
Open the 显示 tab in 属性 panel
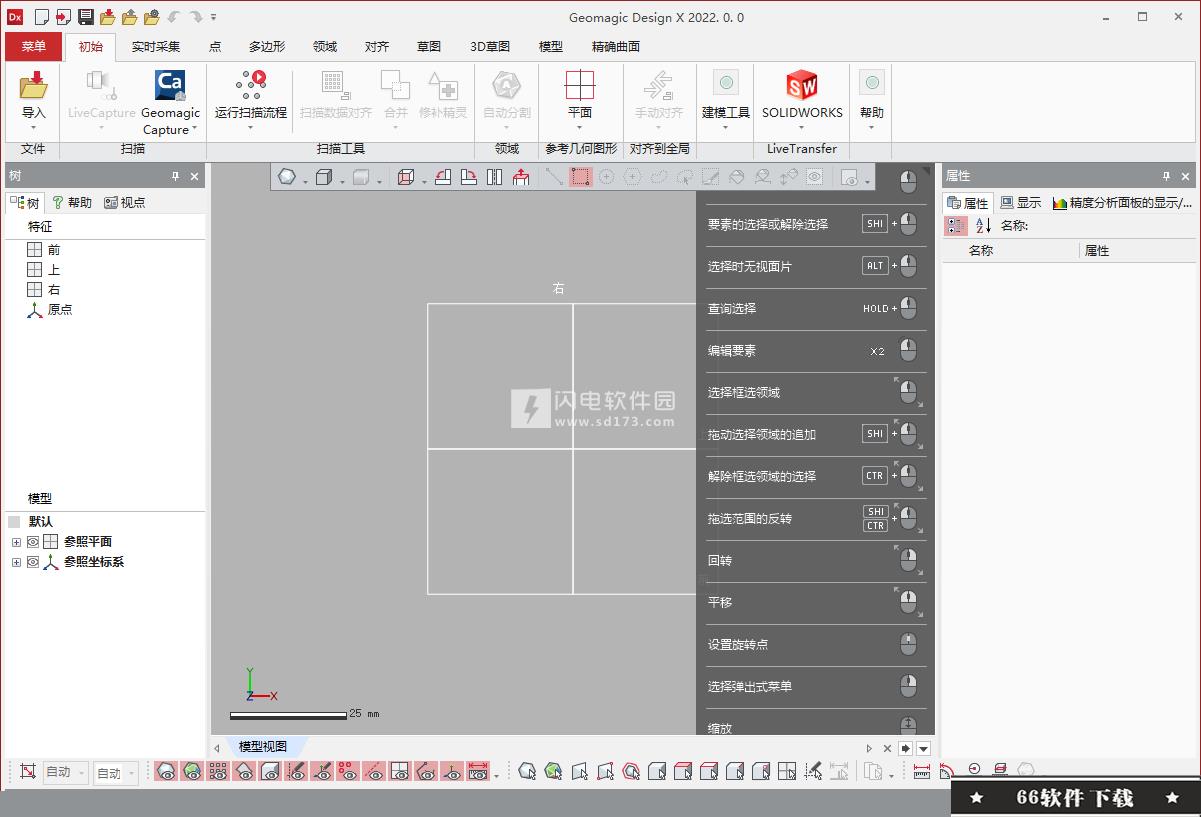pyautogui.click(x=1021, y=202)
